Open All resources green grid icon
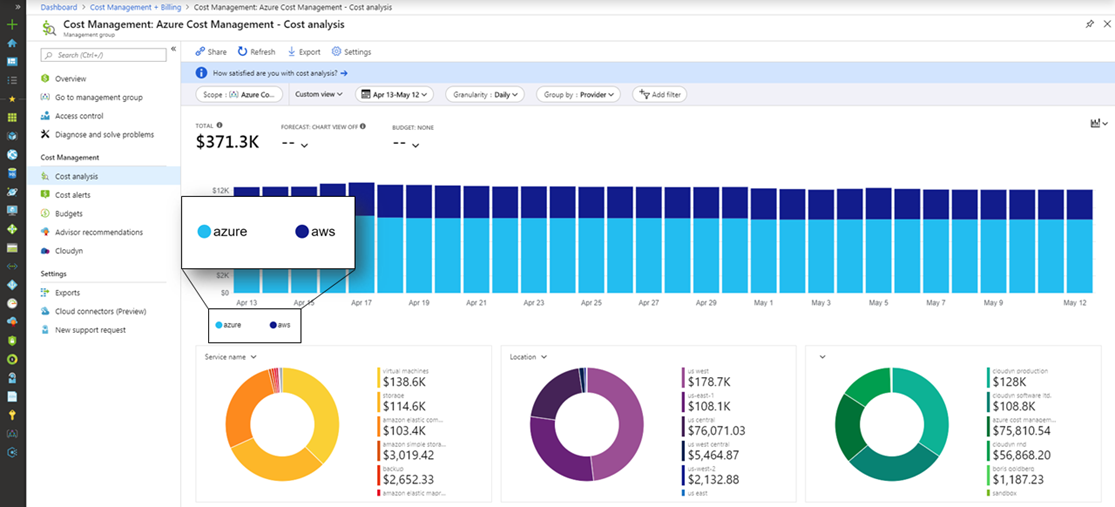Viewport: 1115px width, 507px height. click(x=11, y=117)
